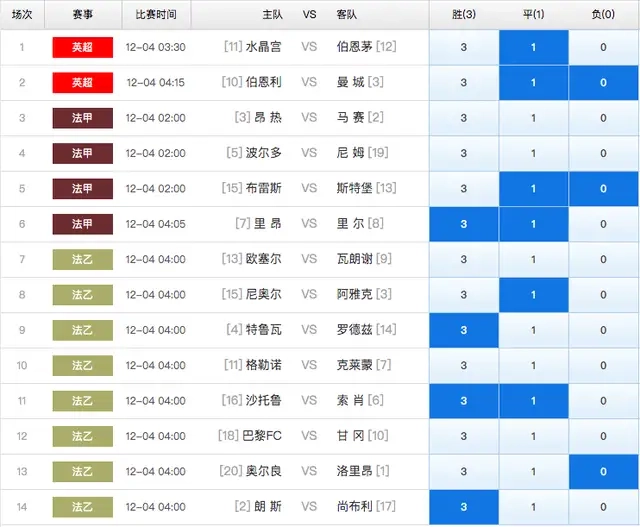The image size is (640, 527).
Task: Select draw (1) for 波尔多 vs 尼姆
Action: (533, 153)
